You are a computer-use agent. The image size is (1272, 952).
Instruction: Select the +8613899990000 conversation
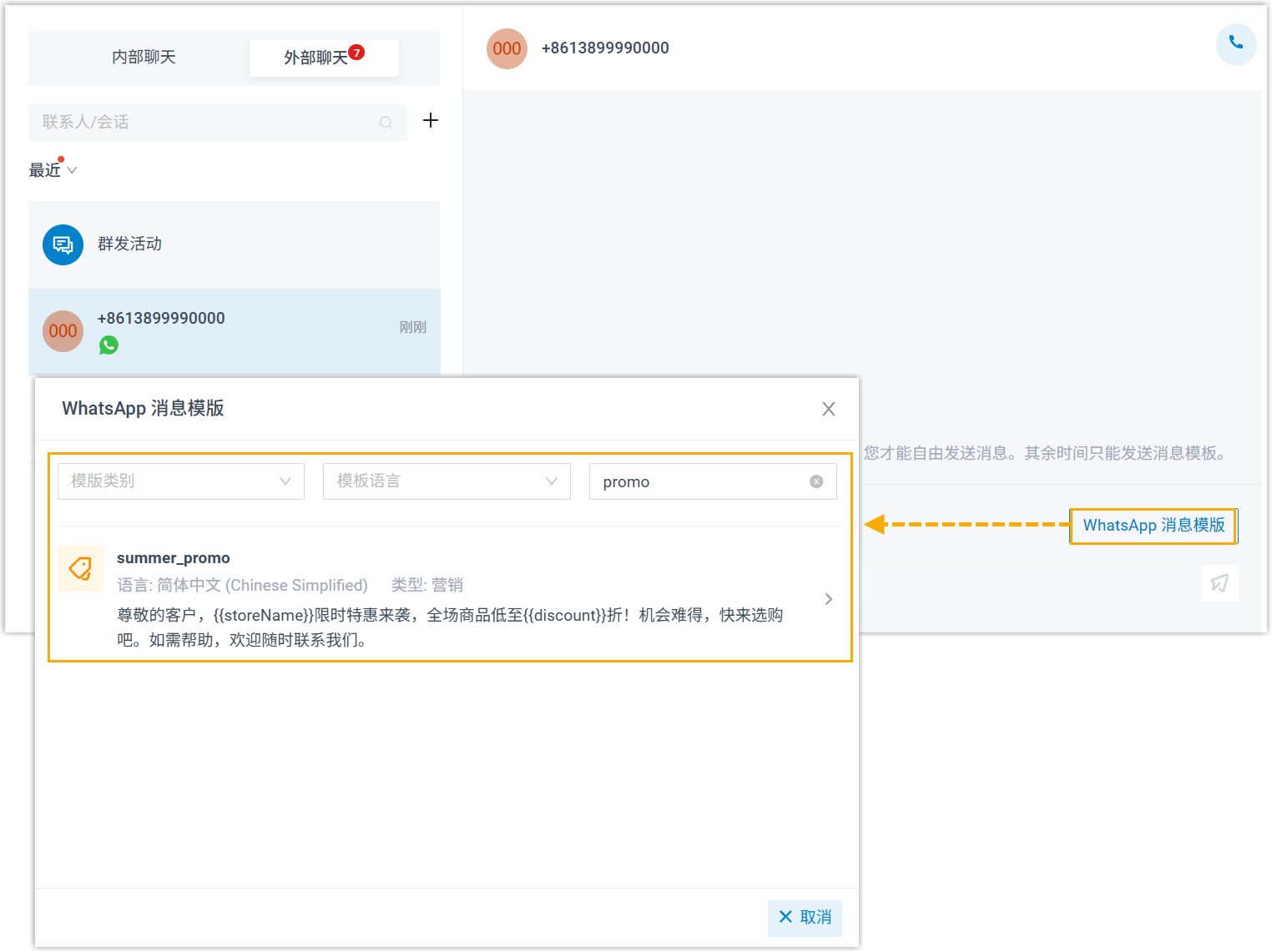tap(234, 331)
